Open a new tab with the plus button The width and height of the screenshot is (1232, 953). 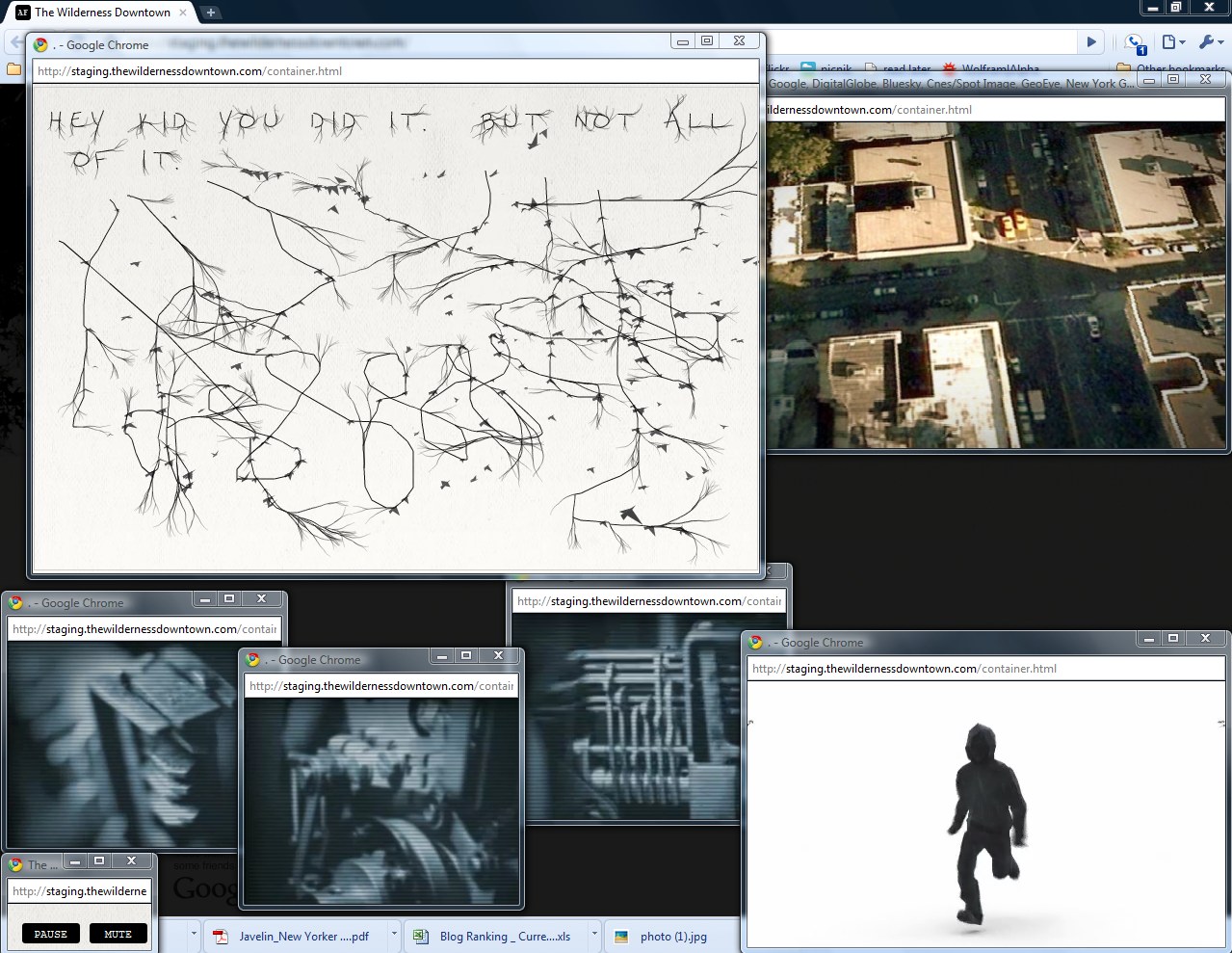210,13
